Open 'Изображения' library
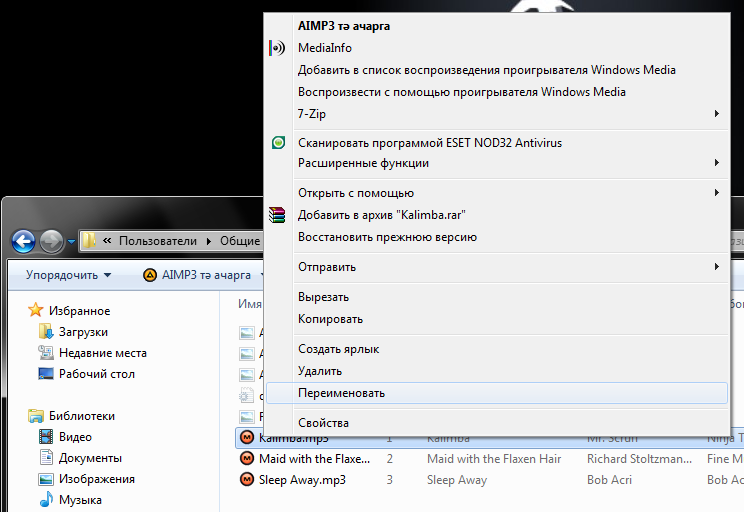Image resolution: width=744 pixels, height=512 pixels. pos(96,479)
